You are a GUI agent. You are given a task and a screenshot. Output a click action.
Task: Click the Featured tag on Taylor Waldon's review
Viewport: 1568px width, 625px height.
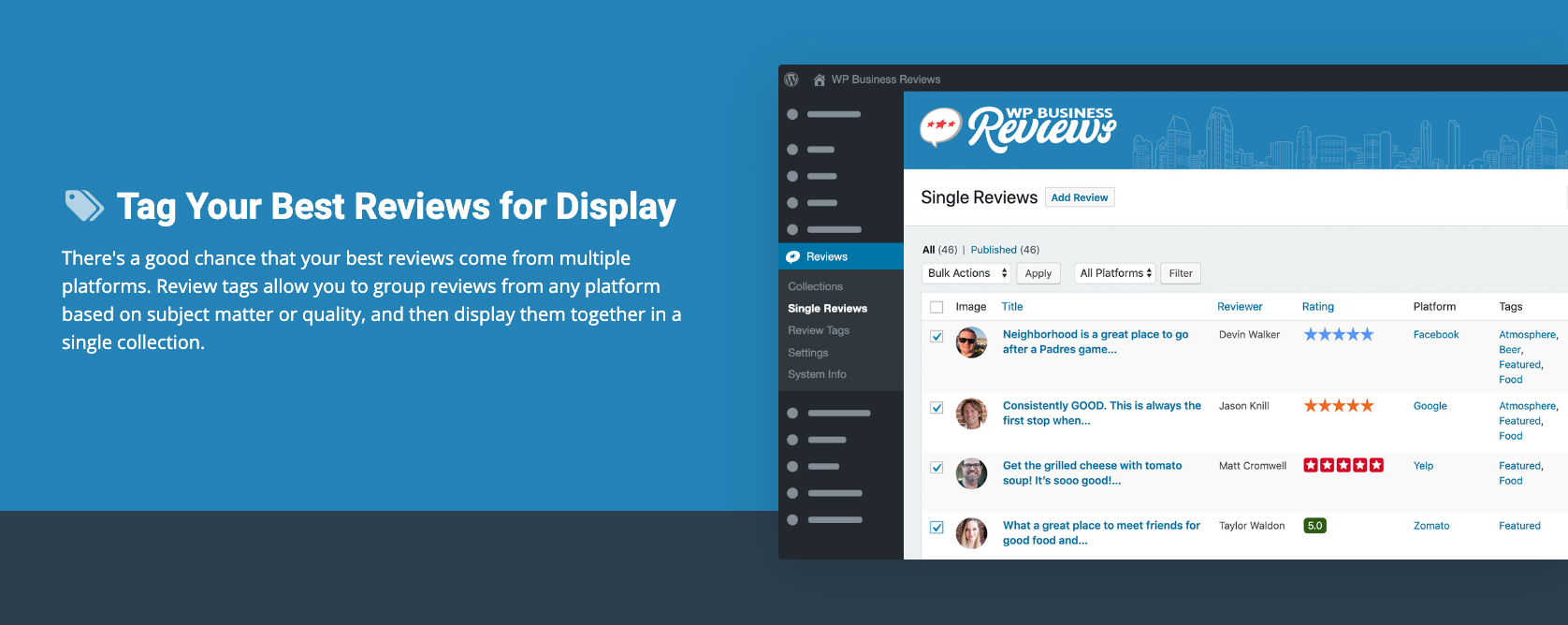point(1519,526)
